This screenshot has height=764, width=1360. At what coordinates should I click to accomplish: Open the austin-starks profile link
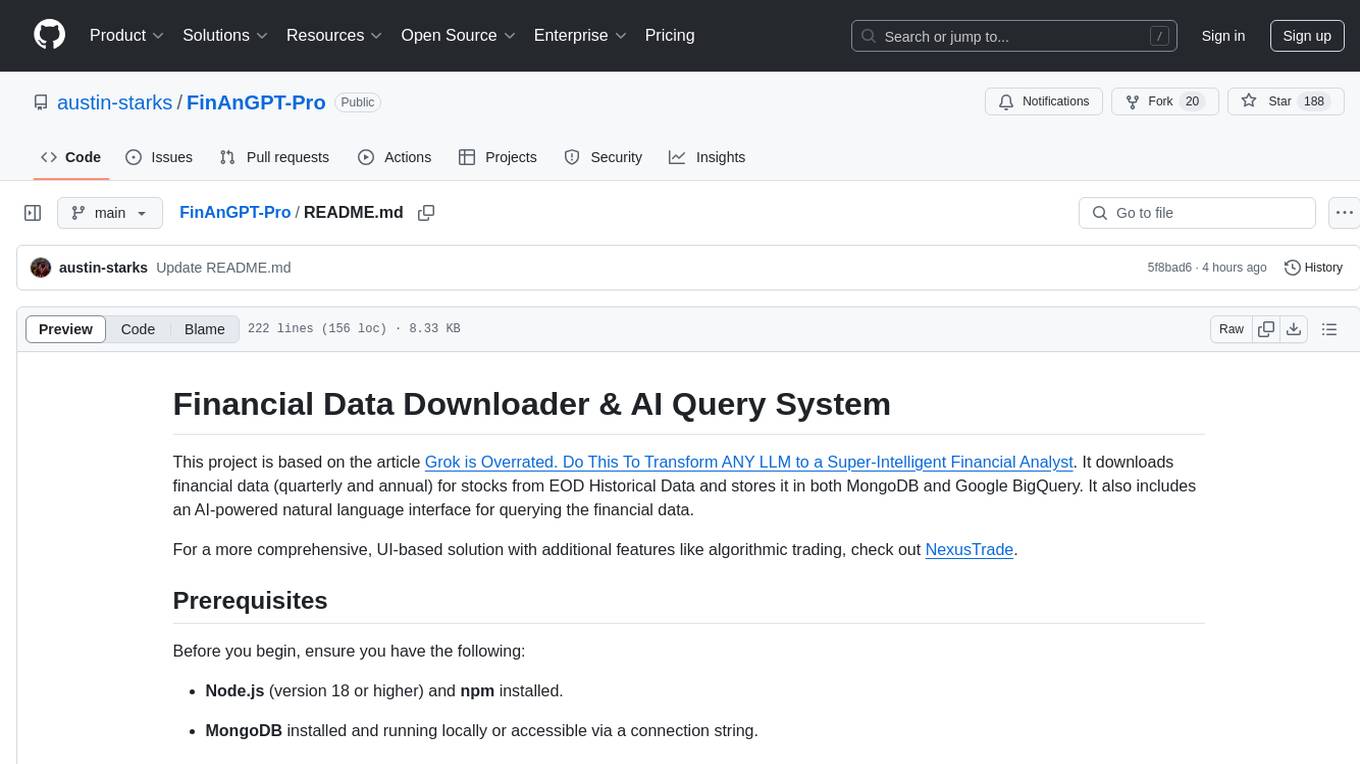pos(115,102)
